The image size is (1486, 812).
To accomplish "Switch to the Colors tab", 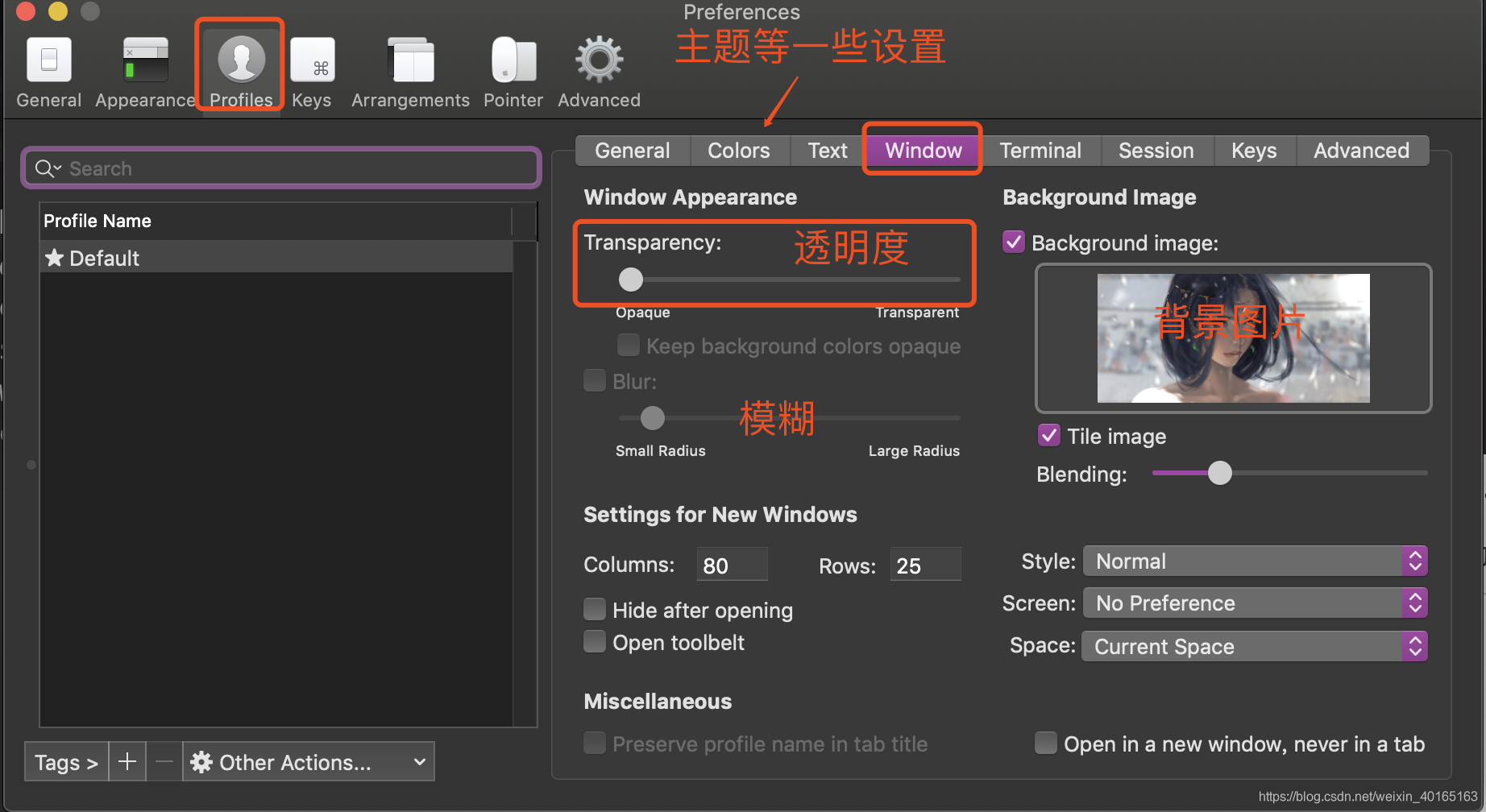I will tap(738, 150).
